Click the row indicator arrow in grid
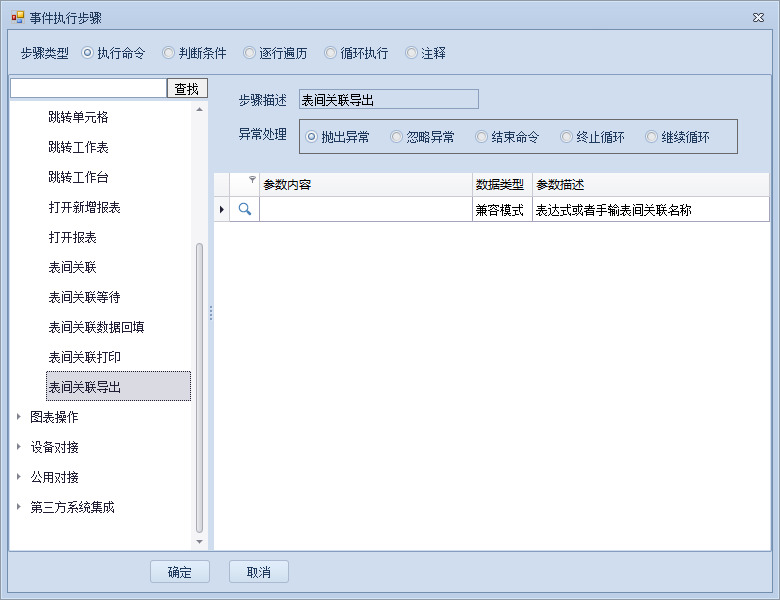 click(x=221, y=210)
